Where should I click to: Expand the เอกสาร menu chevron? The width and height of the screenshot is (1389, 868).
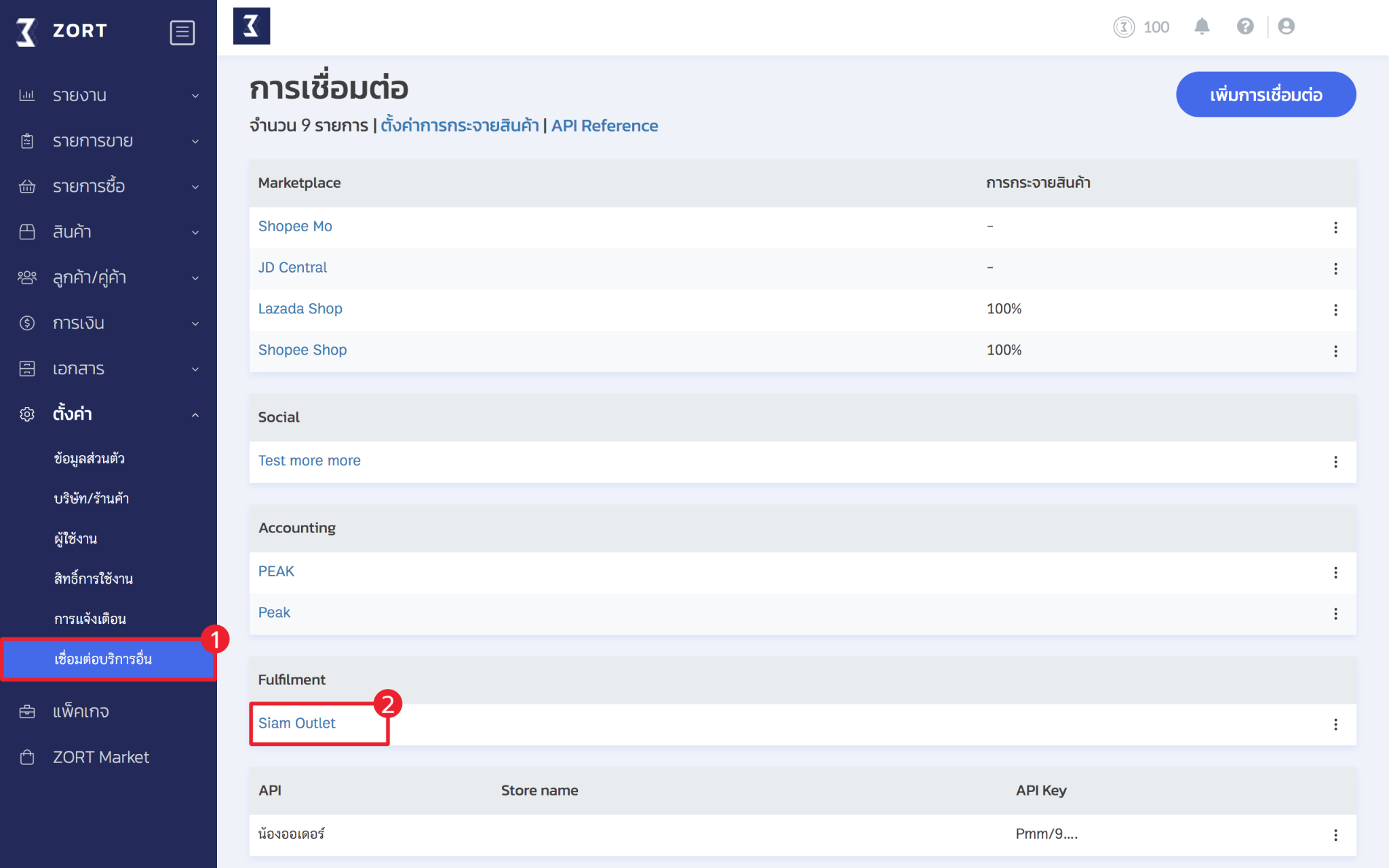pos(195,369)
